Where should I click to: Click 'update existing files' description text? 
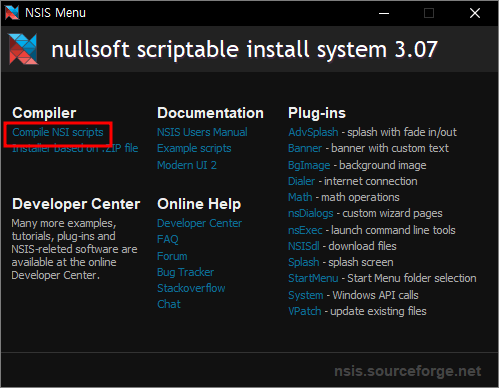tap(378, 311)
